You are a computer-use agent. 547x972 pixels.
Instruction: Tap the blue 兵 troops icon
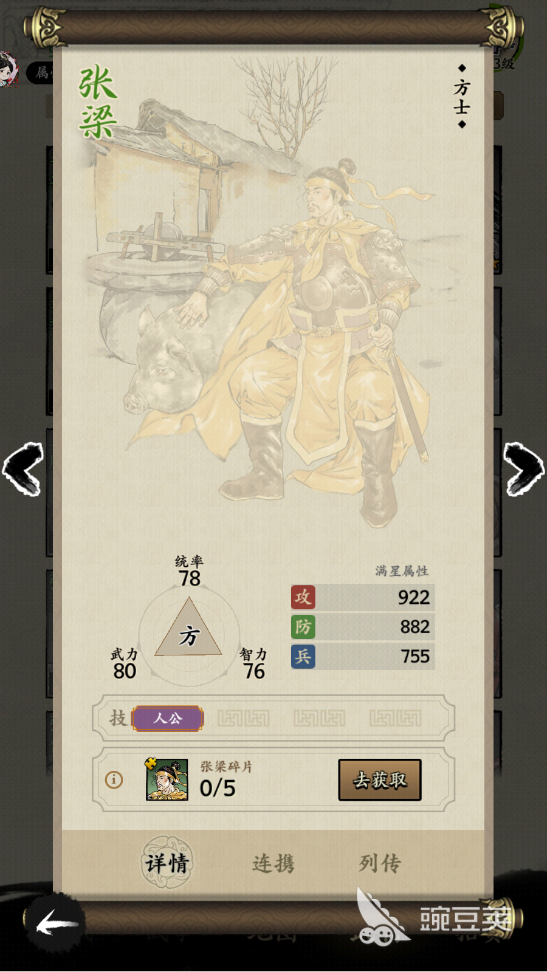click(303, 656)
